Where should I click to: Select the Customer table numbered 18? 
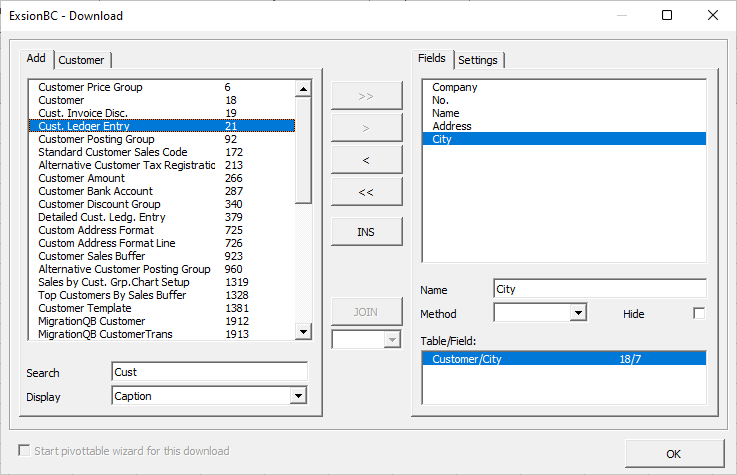pos(162,100)
